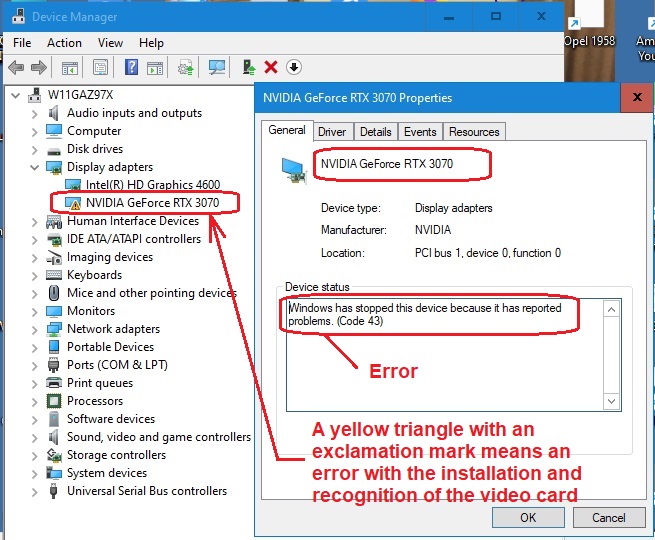This screenshot has height=540, width=655.
Task: Open the Action menu
Action: point(64,43)
